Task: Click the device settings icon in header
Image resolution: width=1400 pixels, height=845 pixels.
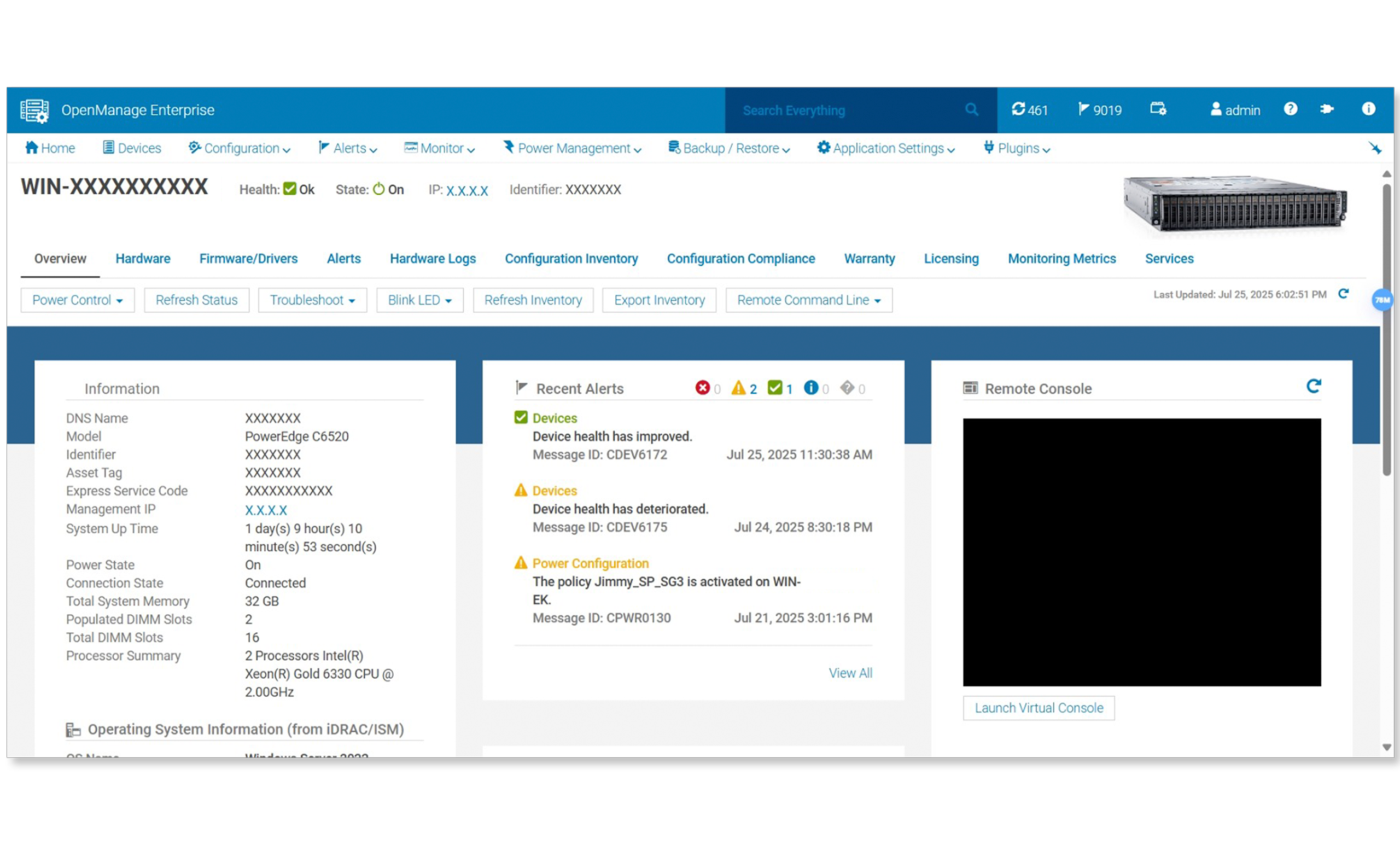Action: 1158,108
